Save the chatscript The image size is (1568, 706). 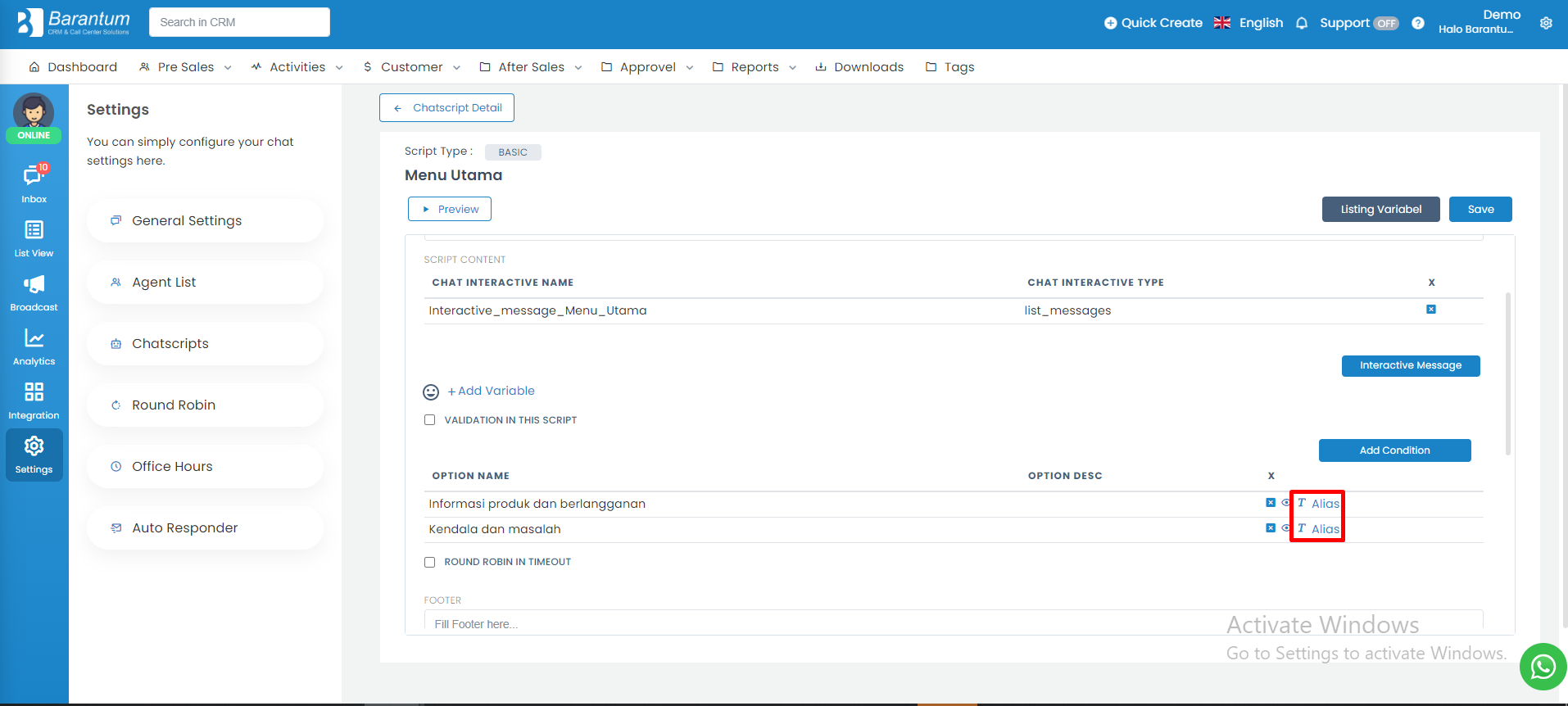(1480, 209)
